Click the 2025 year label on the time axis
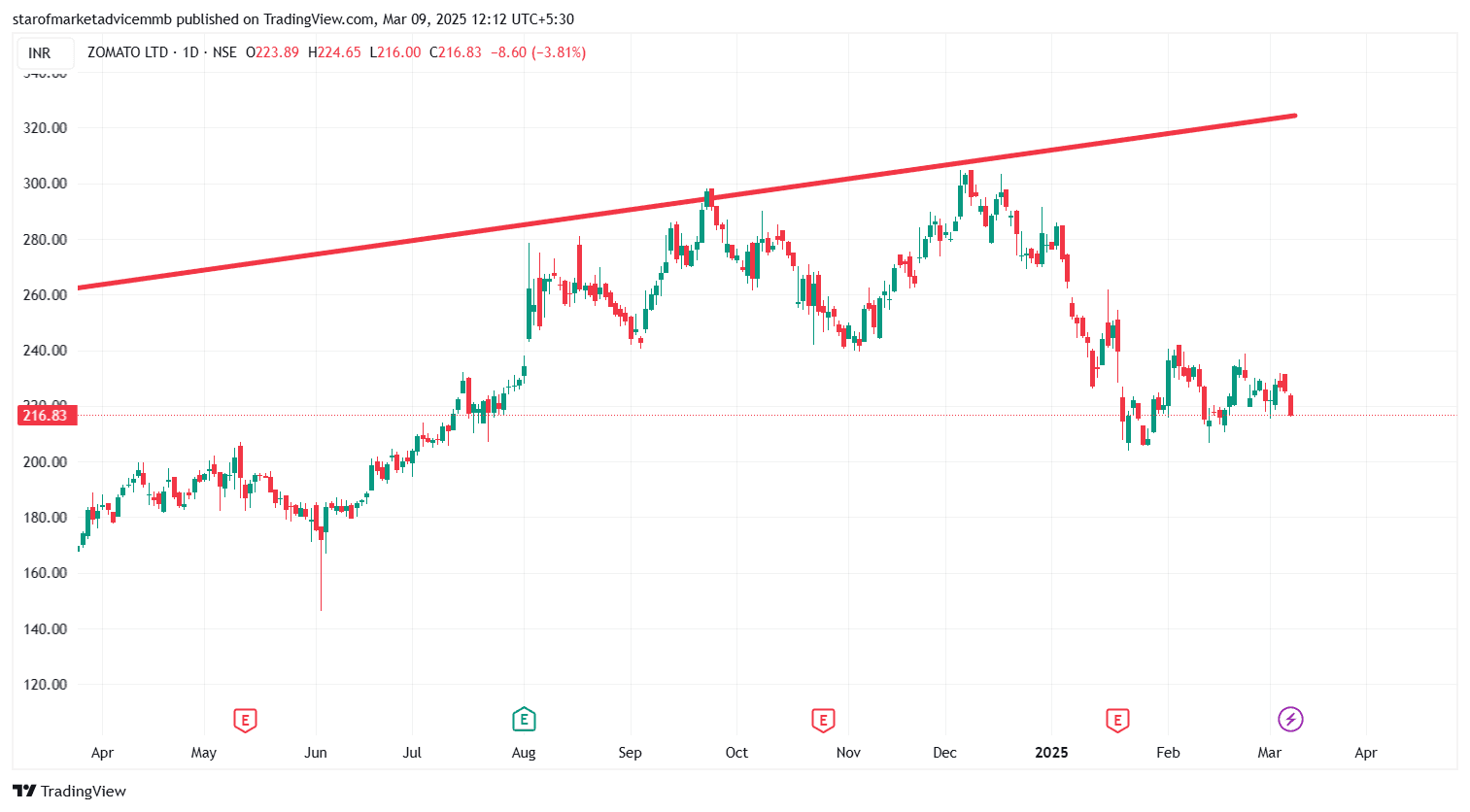 click(1051, 753)
